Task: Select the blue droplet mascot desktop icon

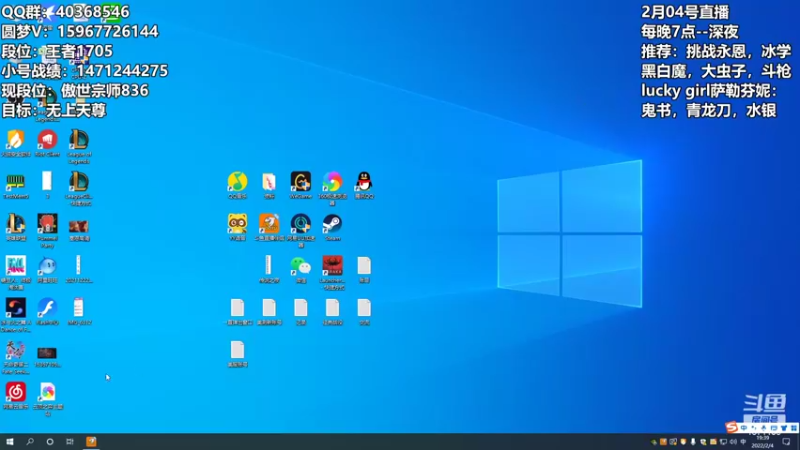Action: 47,266
